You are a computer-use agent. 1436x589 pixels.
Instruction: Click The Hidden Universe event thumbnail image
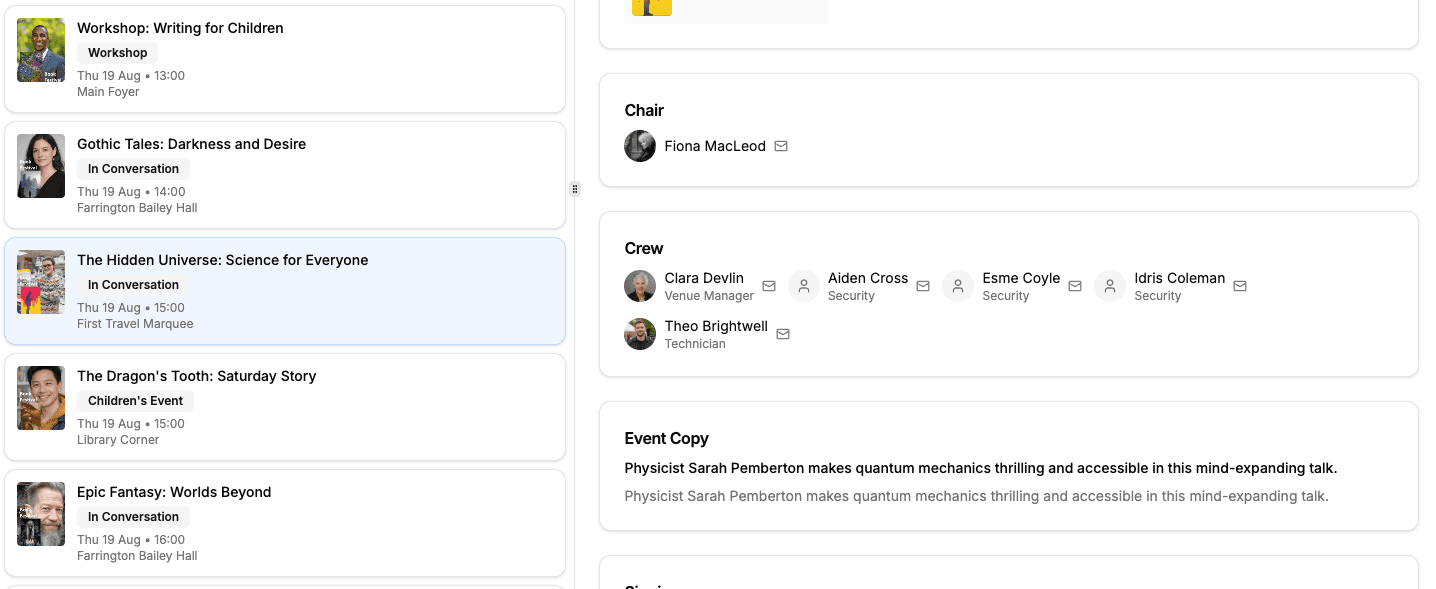pyautogui.click(x=41, y=282)
